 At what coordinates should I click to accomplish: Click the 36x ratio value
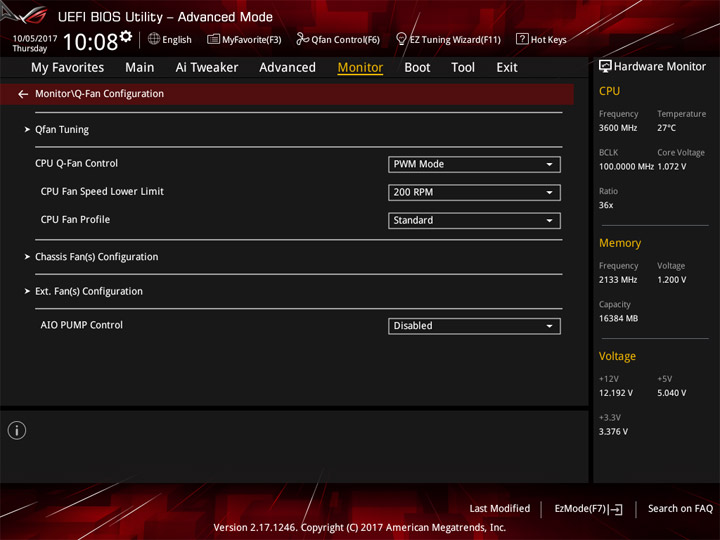point(606,205)
